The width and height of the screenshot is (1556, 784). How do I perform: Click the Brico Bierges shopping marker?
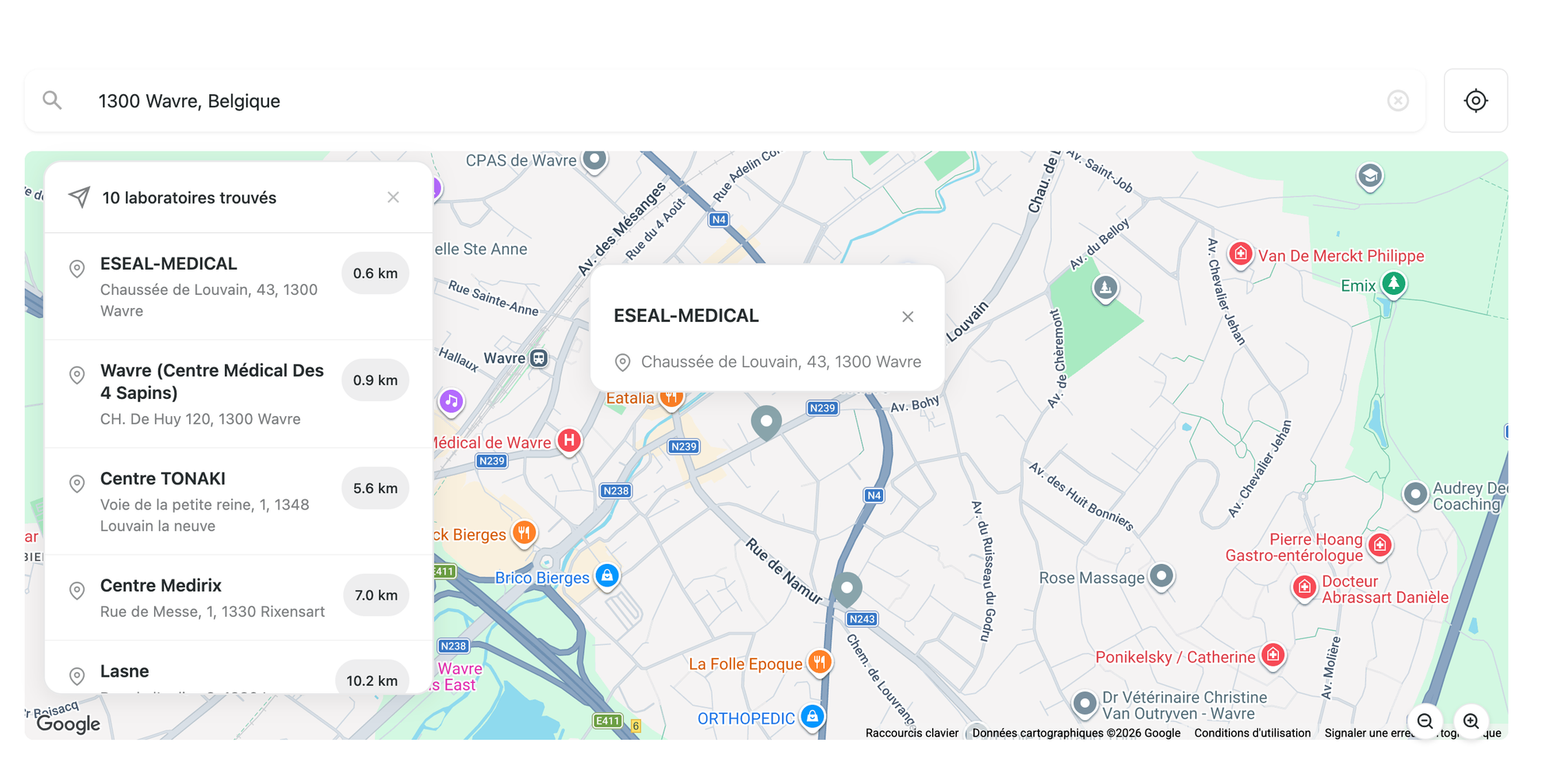(607, 576)
